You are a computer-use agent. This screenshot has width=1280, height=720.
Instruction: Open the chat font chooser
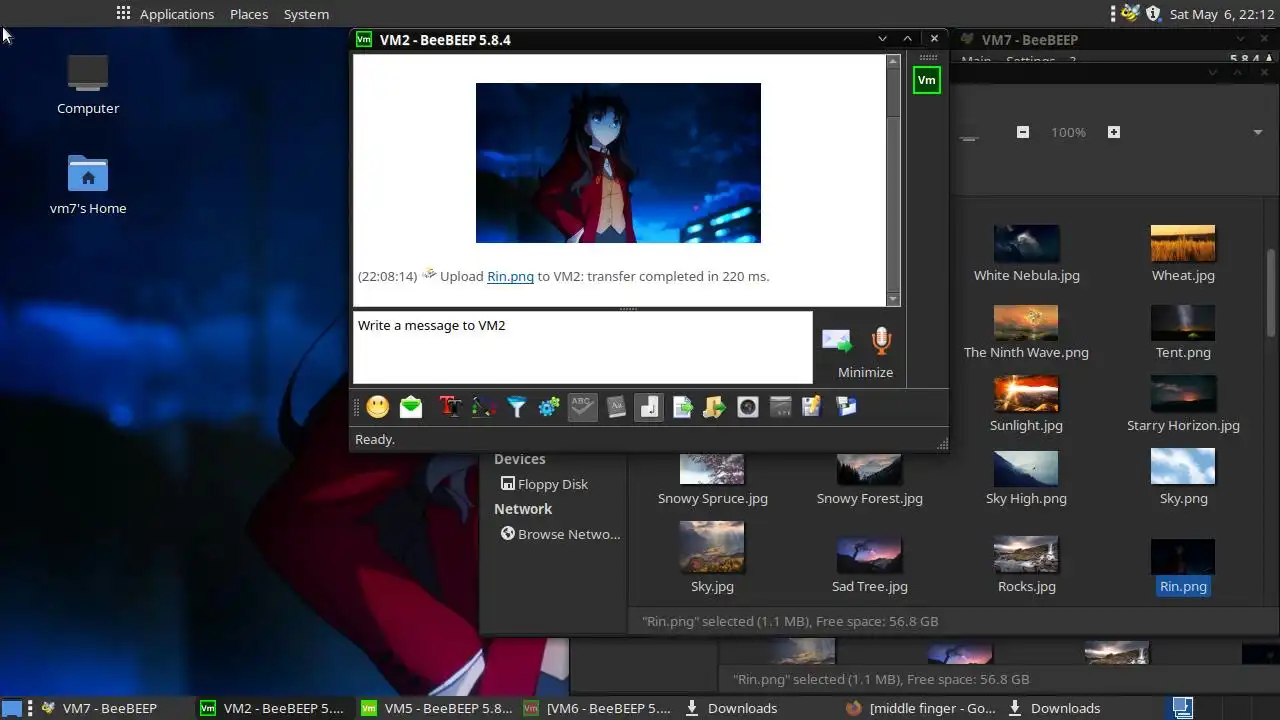coord(450,407)
